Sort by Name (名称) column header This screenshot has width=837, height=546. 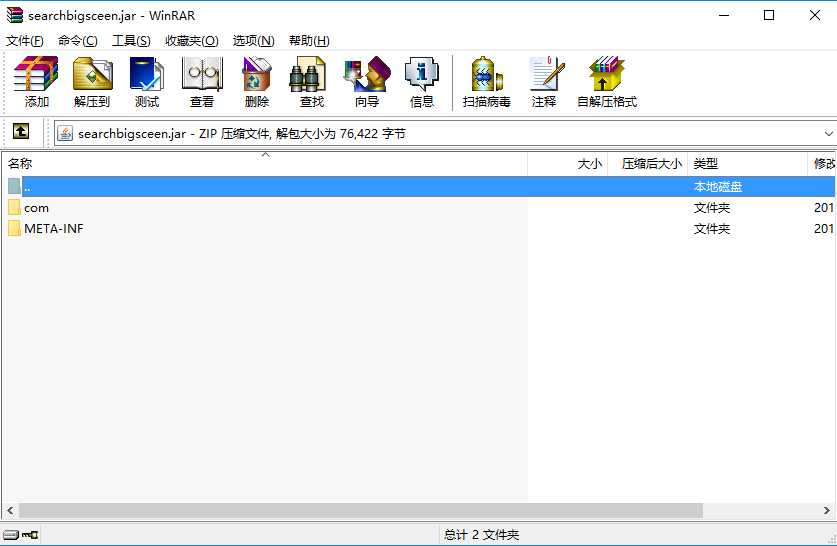pos(264,164)
